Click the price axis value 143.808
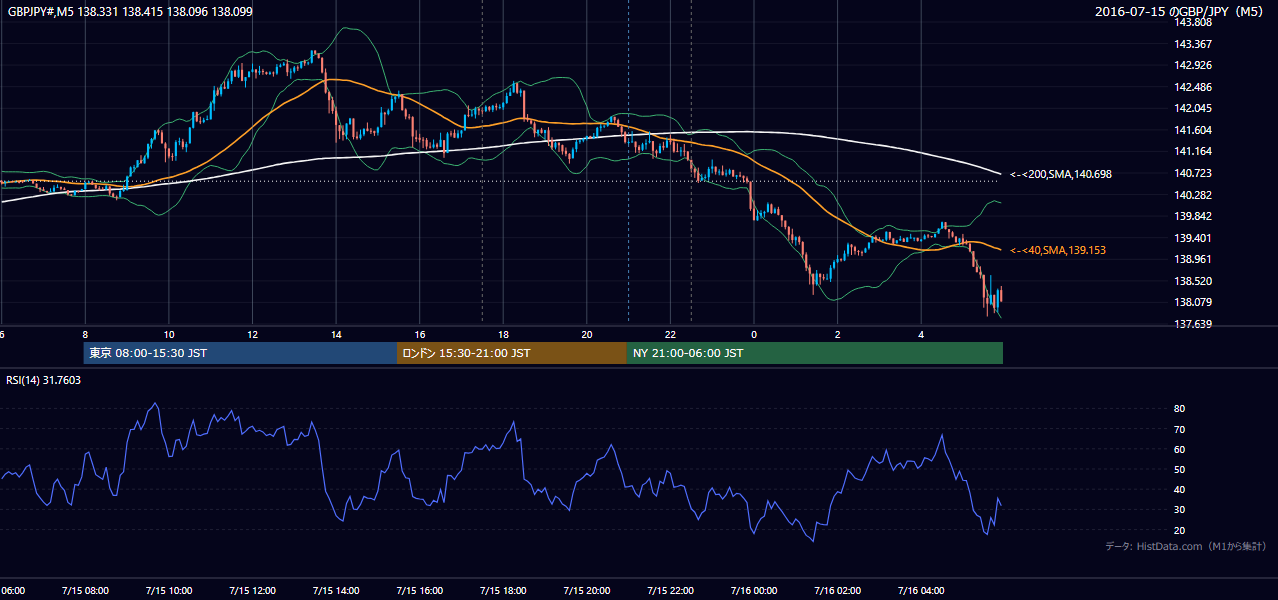 coord(1192,22)
